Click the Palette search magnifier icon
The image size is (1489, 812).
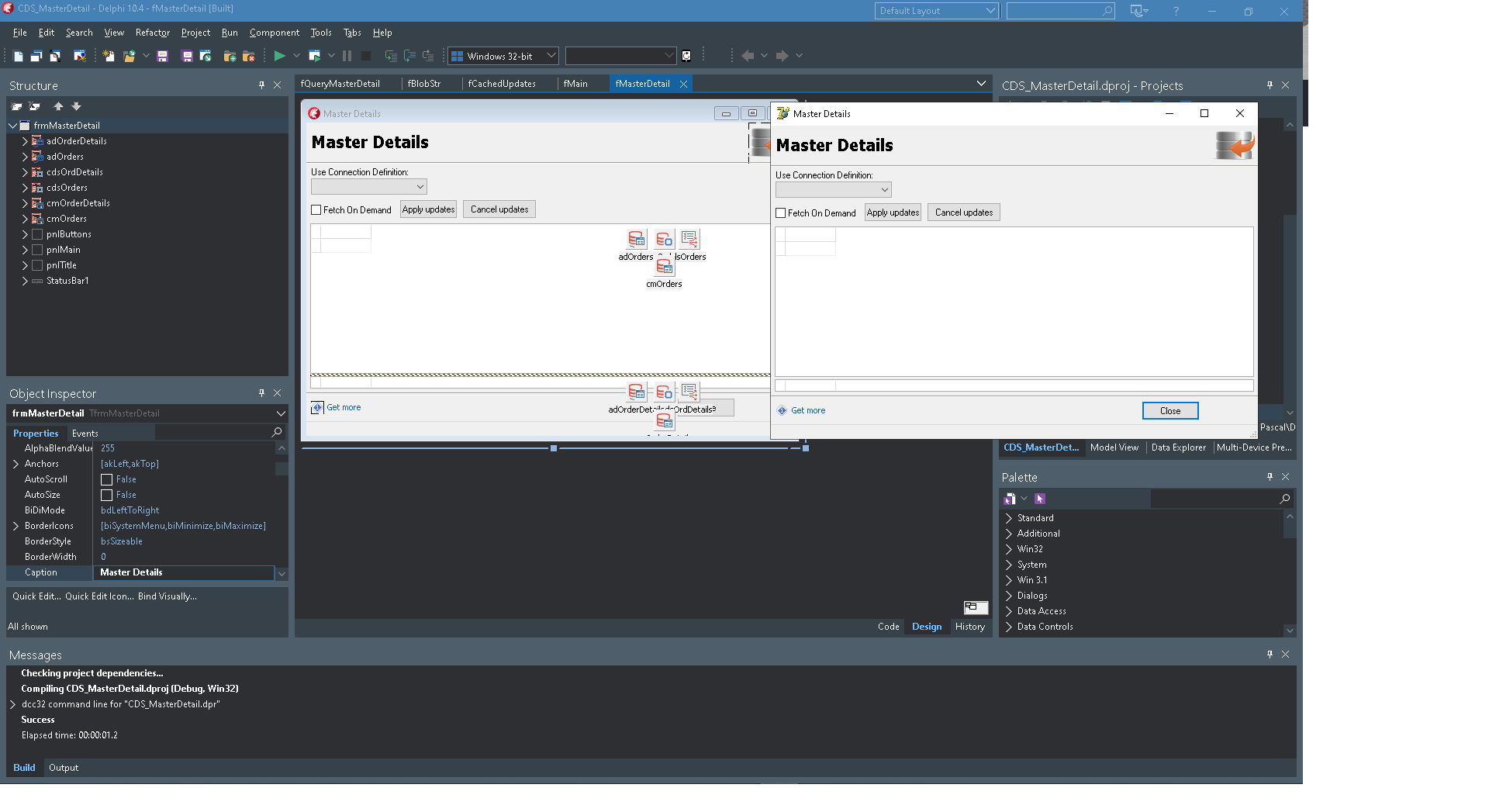pyautogui.click(x=1285, y=499)
